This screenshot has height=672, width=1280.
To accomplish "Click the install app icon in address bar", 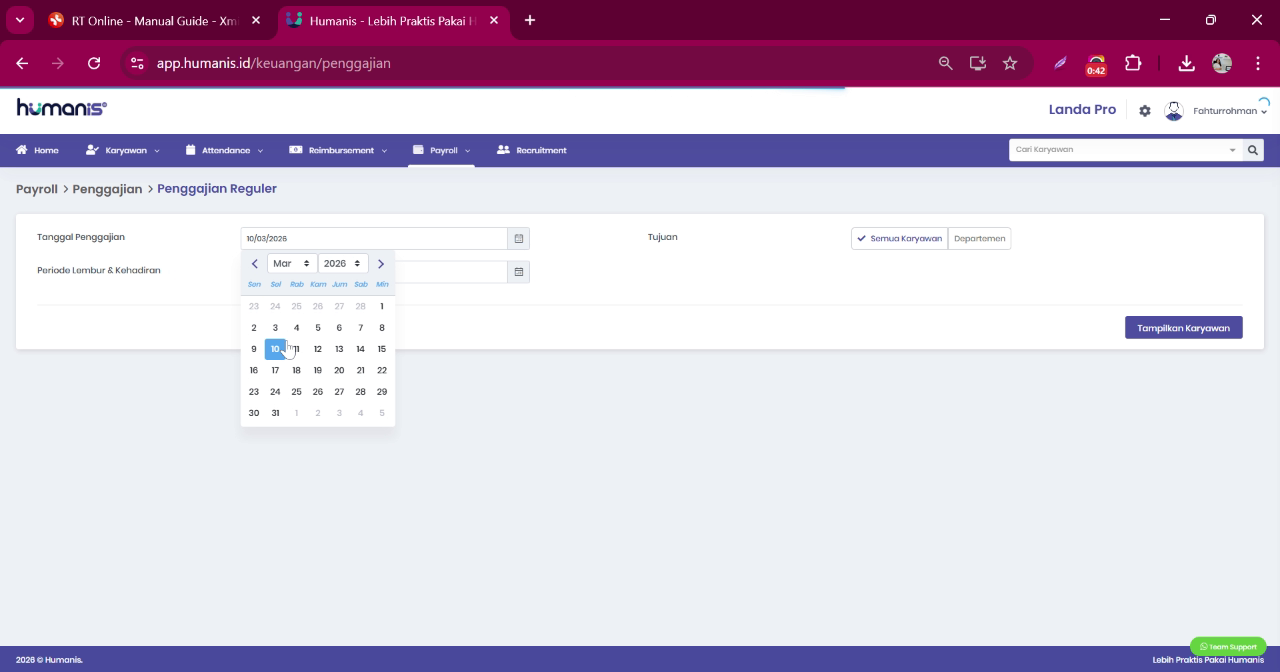I will click(978, 63).
